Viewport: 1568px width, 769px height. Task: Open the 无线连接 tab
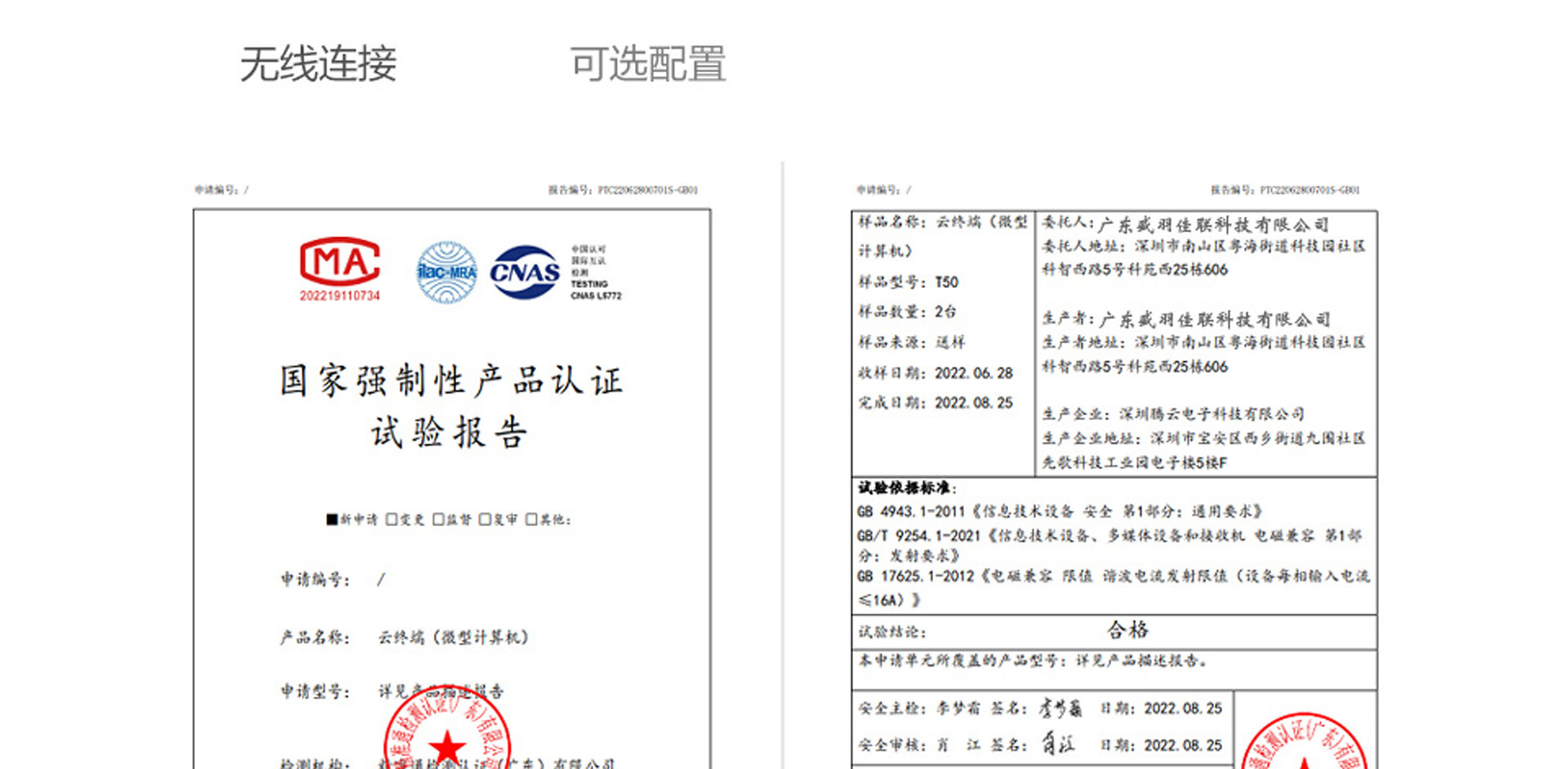(x=318, y=64)
